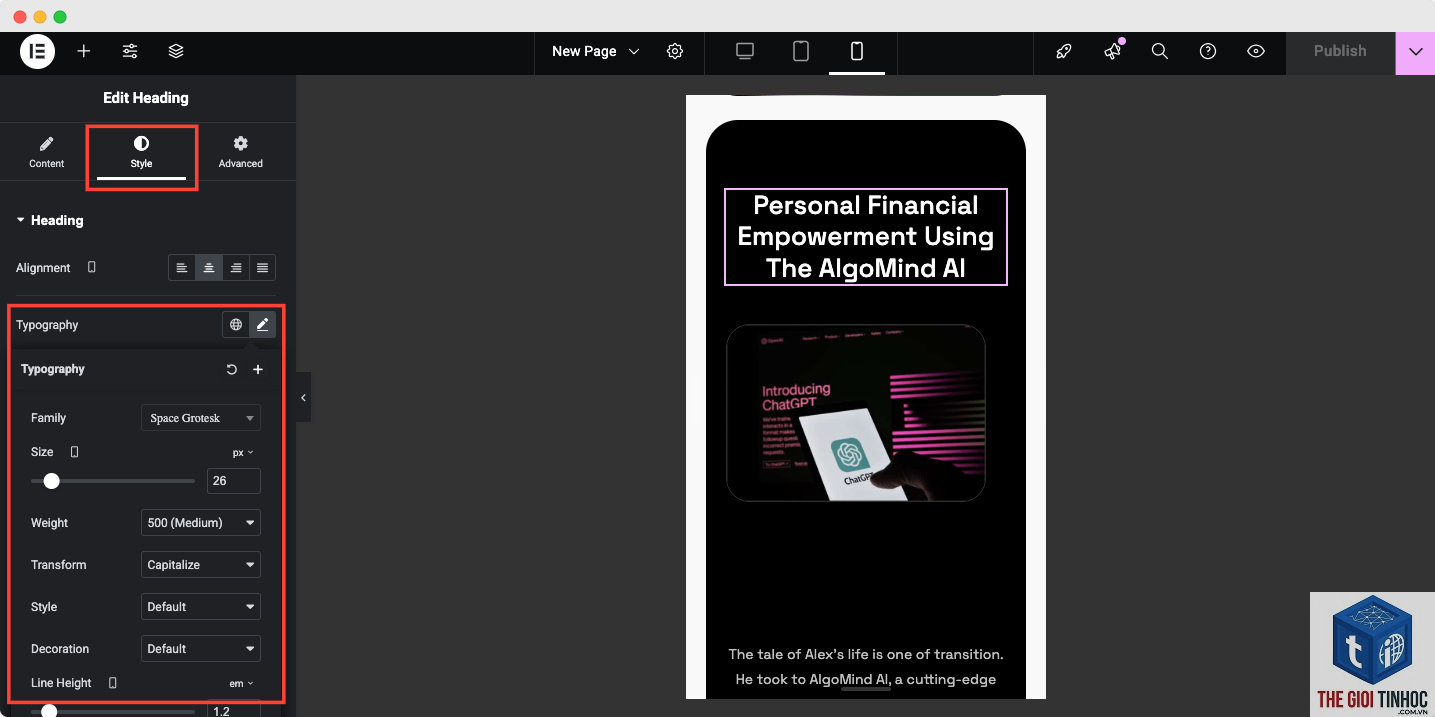The image size is (1435, 717).
Task: Add new global font plus icon
Action: pyautogui.click(x=258, y=369)
